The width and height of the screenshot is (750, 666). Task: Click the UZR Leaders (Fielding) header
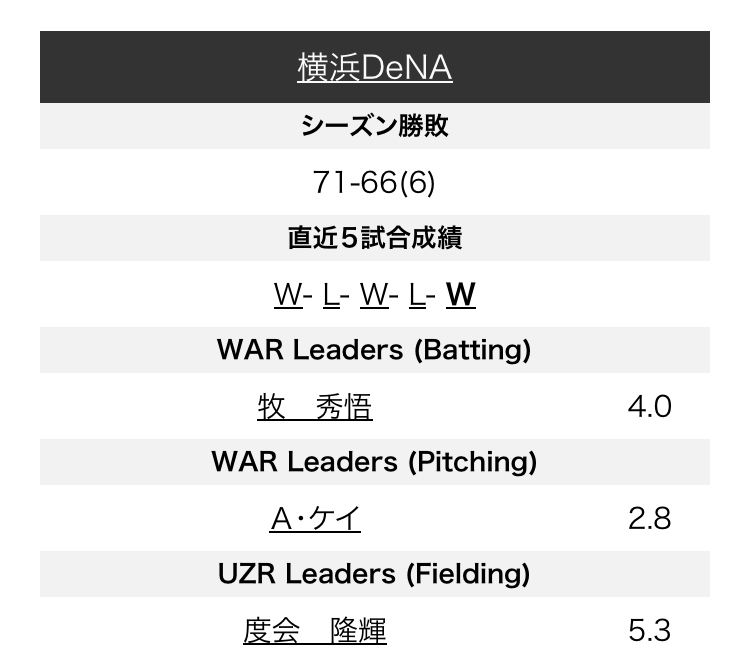[375, 574]
